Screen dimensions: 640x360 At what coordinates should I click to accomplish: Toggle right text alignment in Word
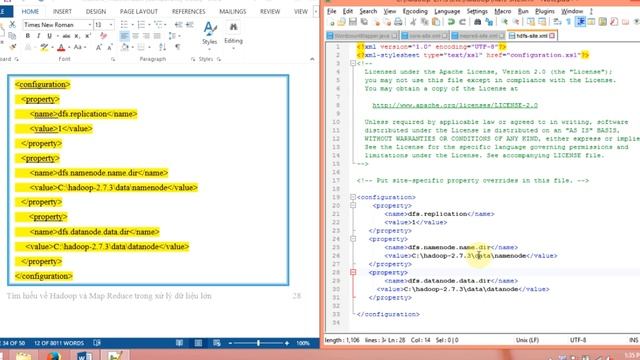pyautogui.click(x=146, y=36)
